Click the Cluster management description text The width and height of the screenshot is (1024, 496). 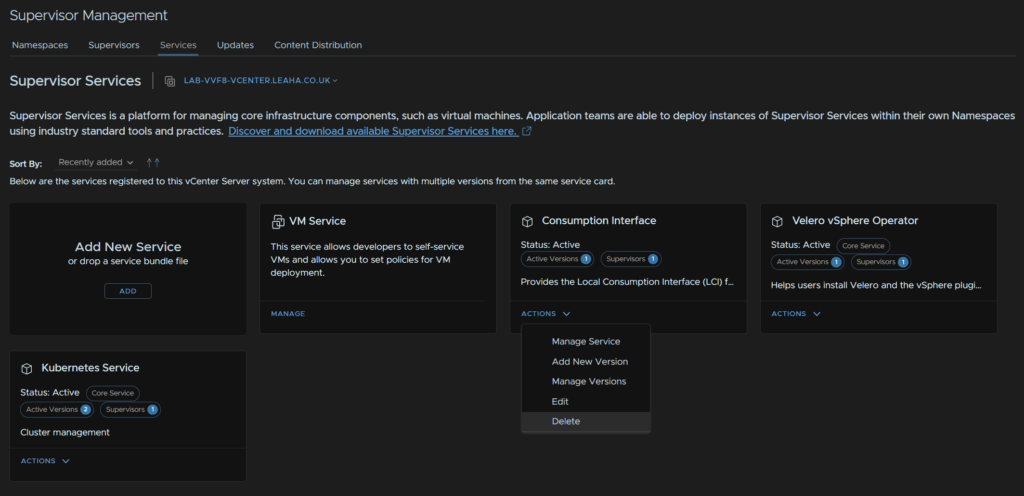click(x=65, y=433)
